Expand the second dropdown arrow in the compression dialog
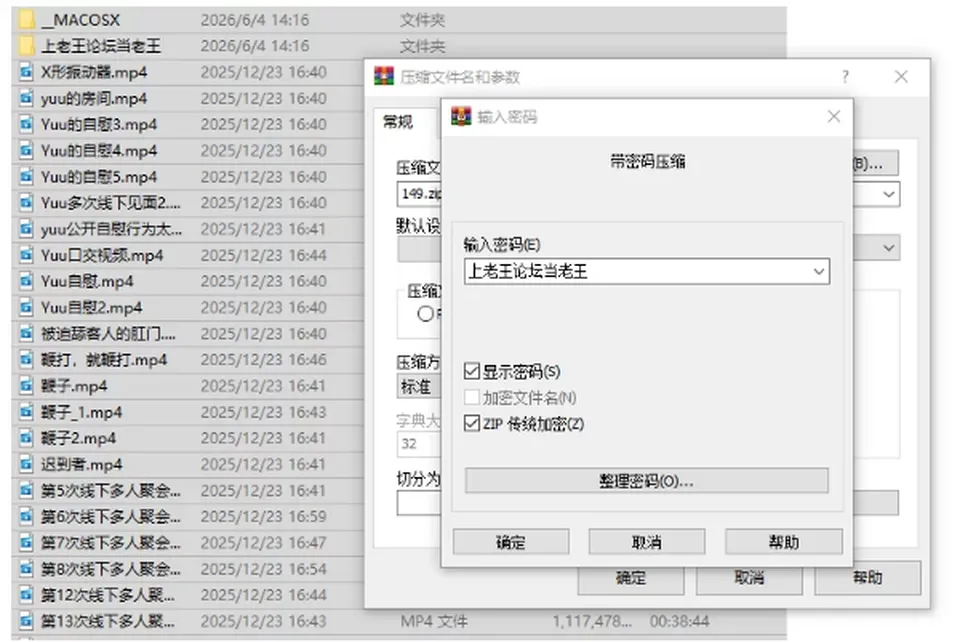Screen dimensions: 960x642 click(x=888, y=248)
